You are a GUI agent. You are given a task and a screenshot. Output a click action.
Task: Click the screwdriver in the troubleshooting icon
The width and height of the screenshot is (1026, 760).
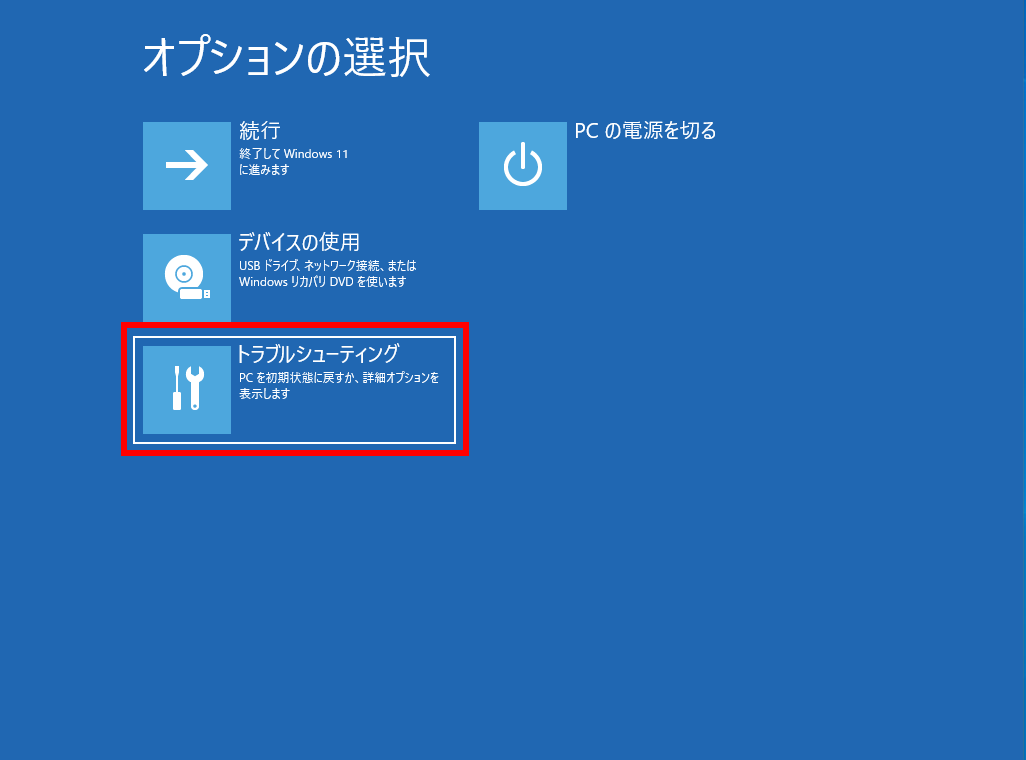(x=177, y=388)
